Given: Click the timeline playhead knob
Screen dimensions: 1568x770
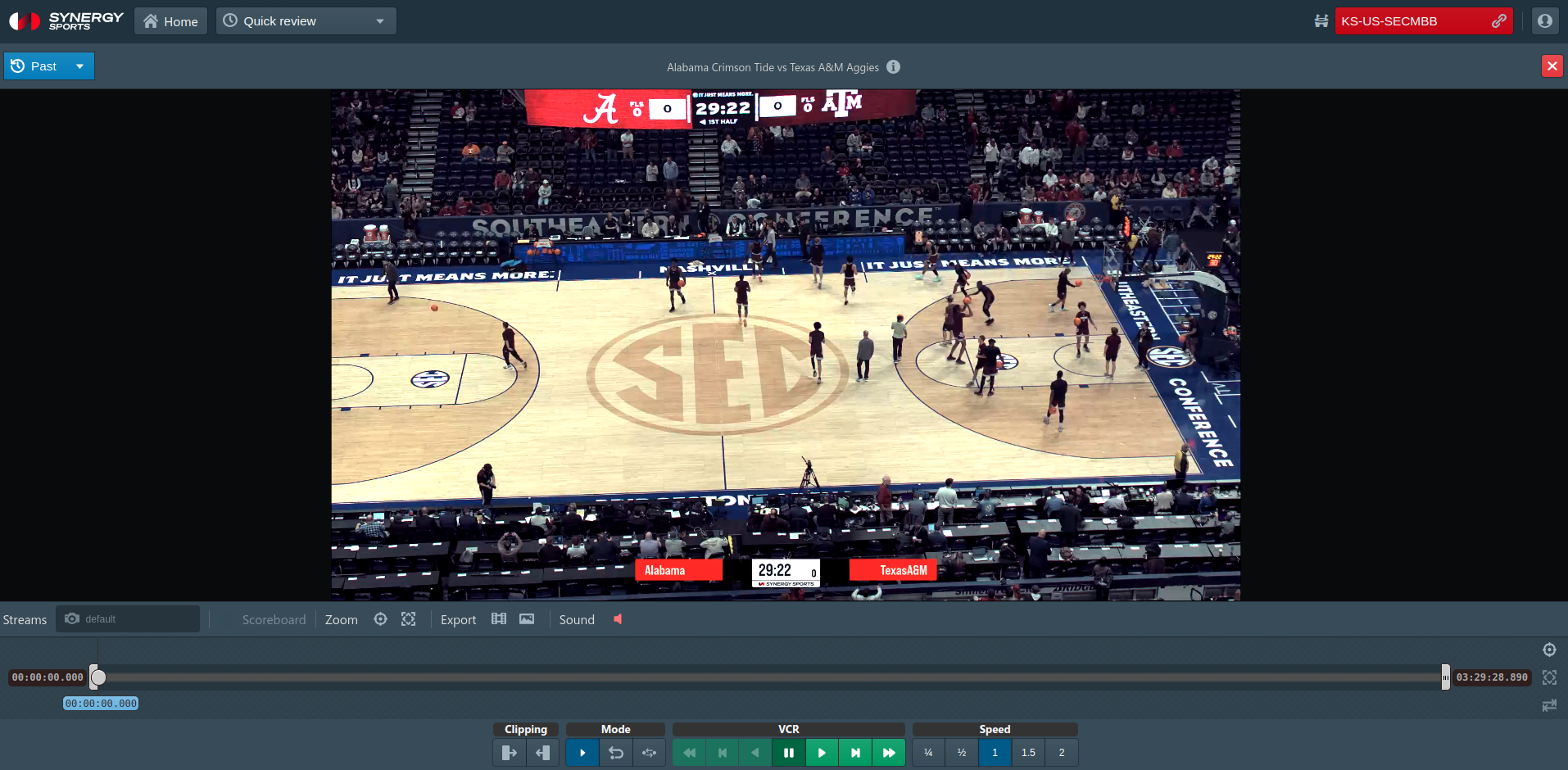Looking at the screenshot, I should (98, 677).
